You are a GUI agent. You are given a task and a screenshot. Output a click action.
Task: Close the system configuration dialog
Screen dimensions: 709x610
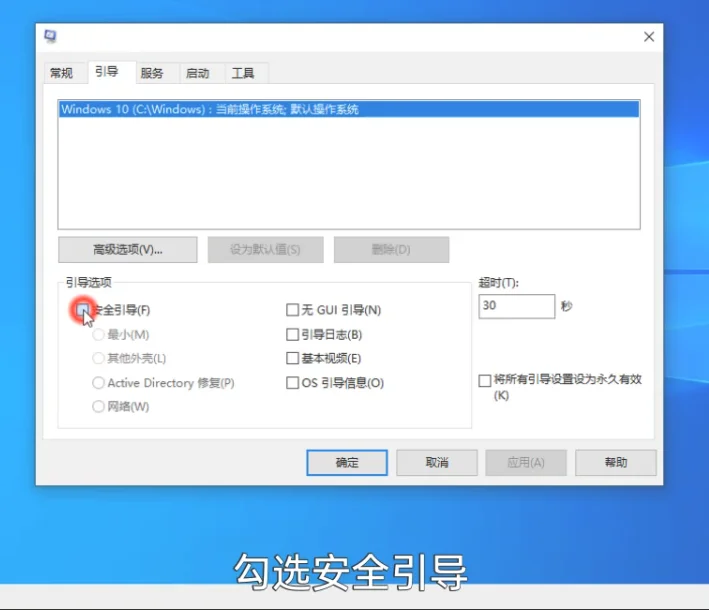tap(649, 37)
